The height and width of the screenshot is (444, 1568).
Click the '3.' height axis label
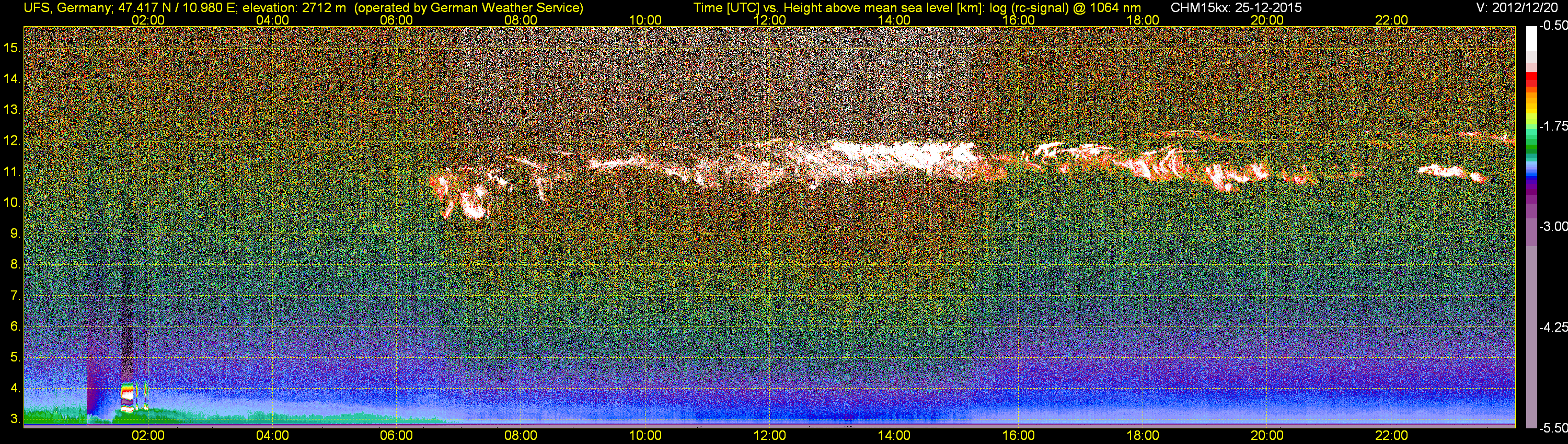pos(15,419)
